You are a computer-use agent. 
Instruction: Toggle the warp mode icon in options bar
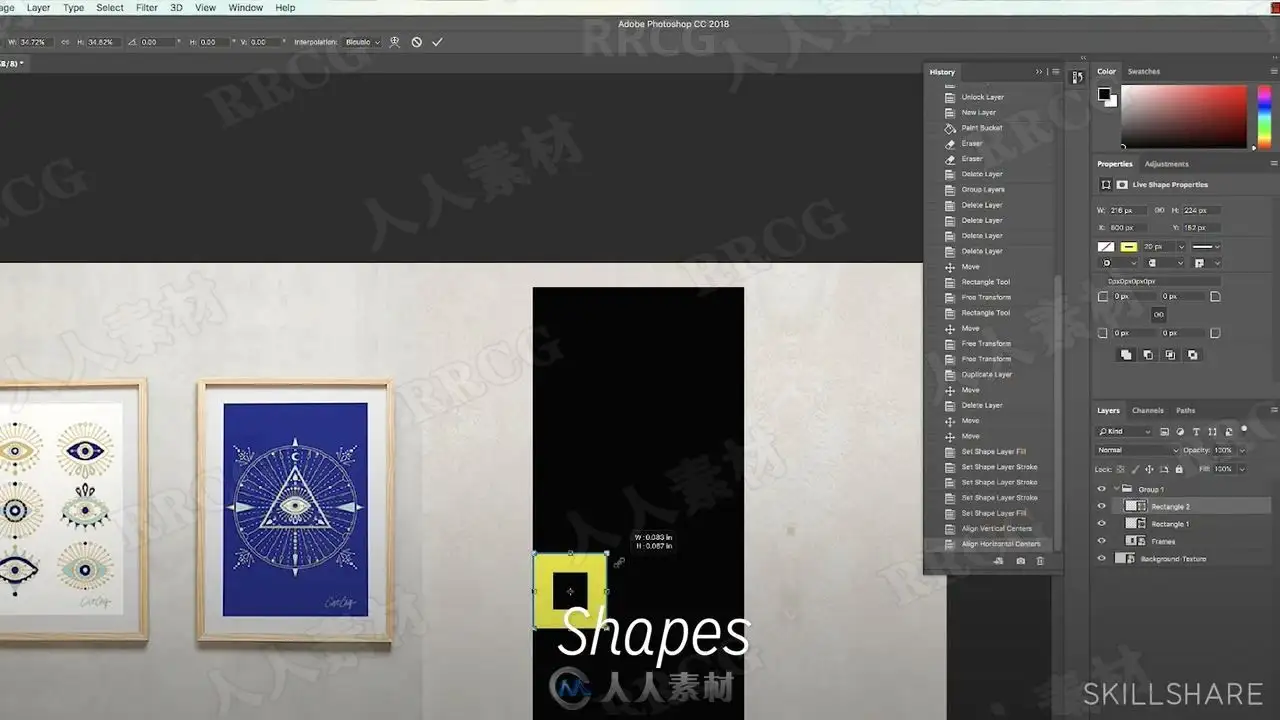tap(395, 42)
